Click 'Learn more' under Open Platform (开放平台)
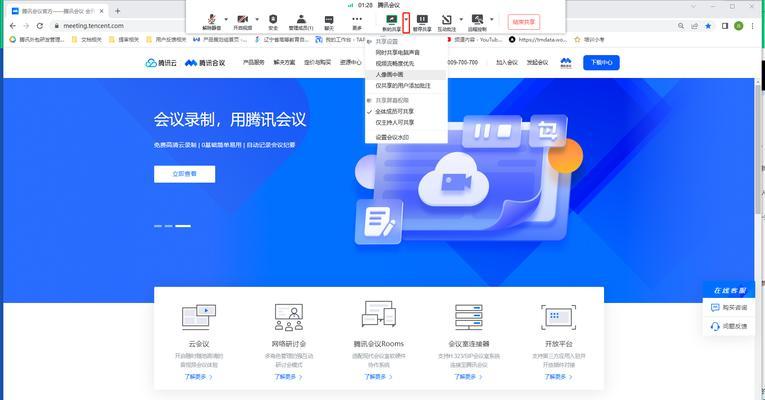Image resolution: width=765 pixels, height=400 pixels. click(x=558, y=377)
